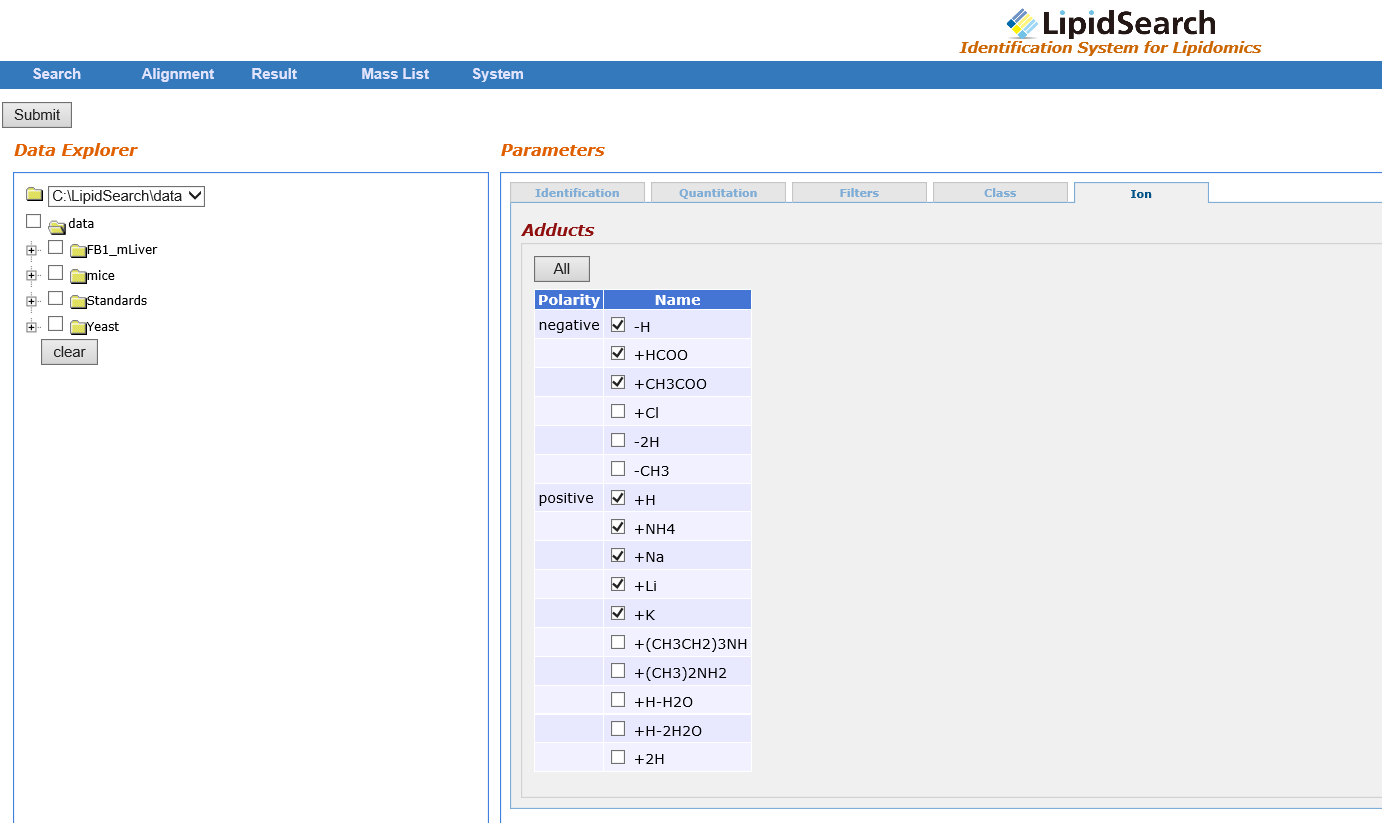Switch to the Class tab
The height and width of the screenshot is (823, 1382).
[x=1000, y=193]
